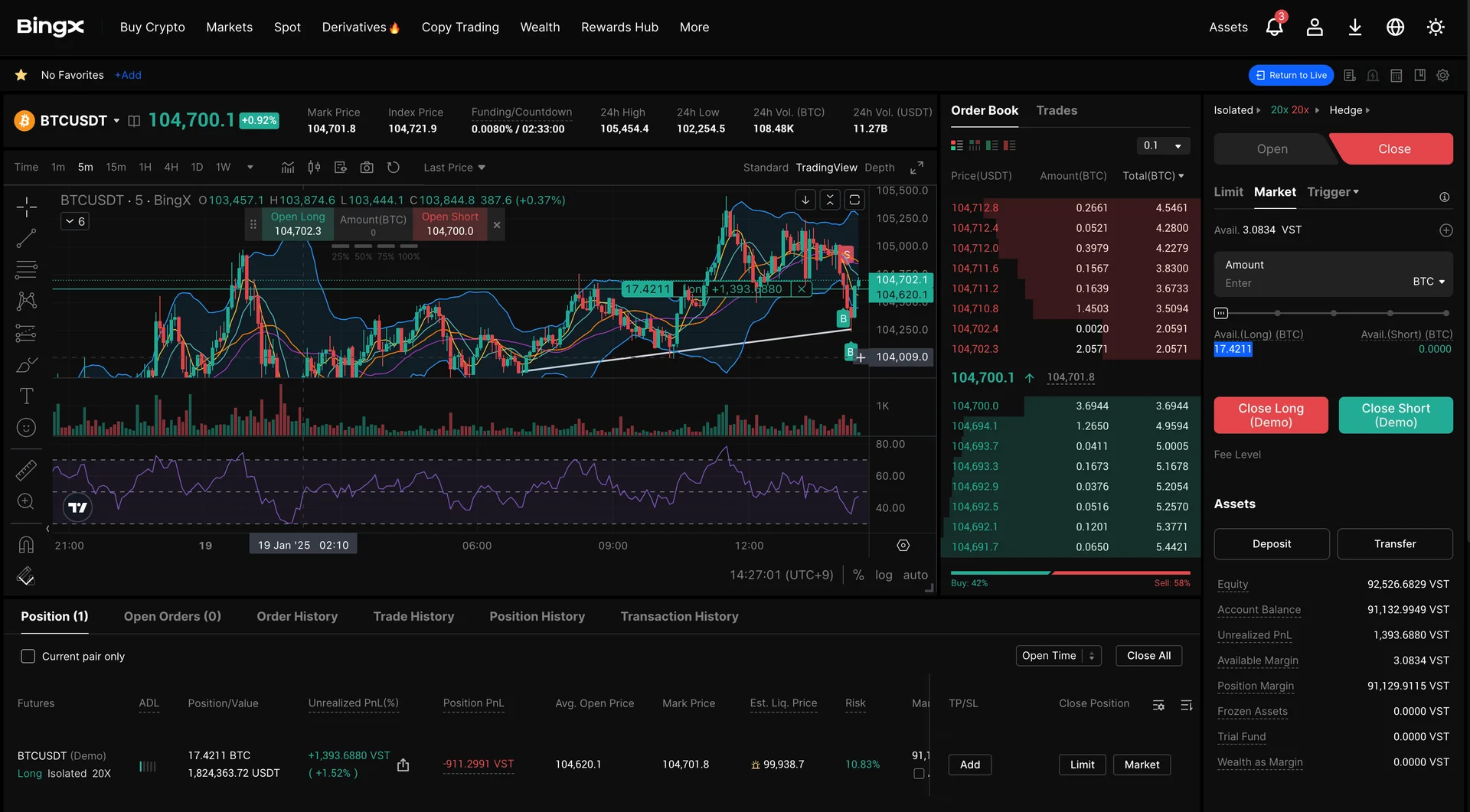Select the ruler measure tool

point(26,469)
